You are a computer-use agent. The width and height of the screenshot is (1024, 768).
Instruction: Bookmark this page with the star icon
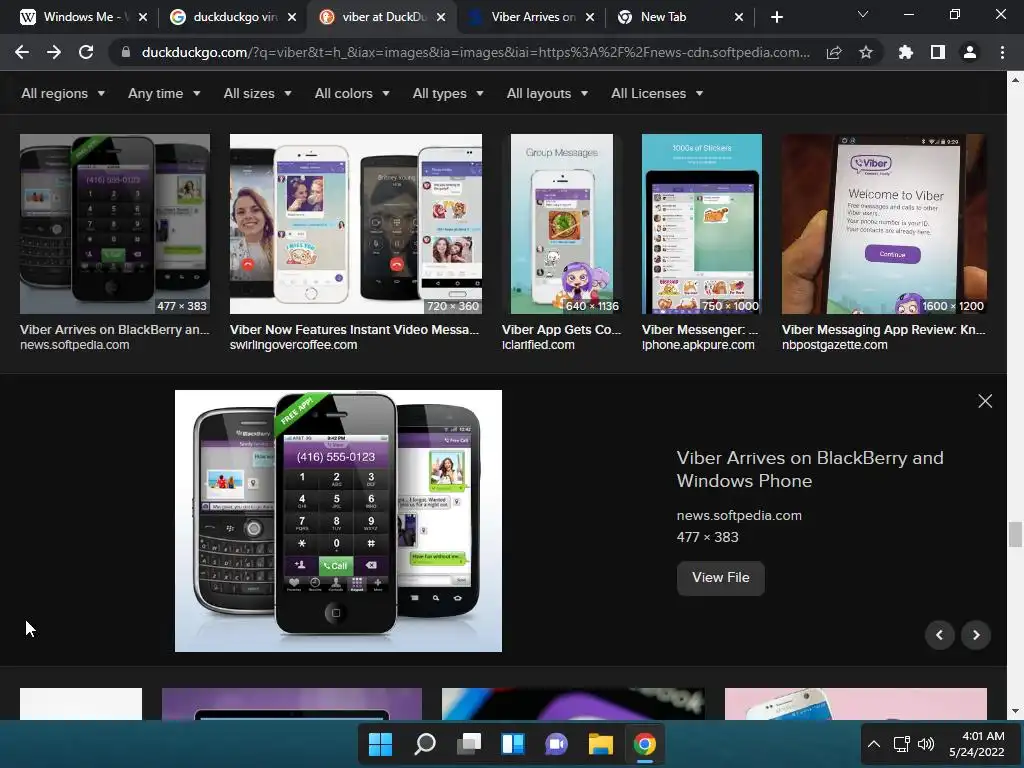pos(865,52)
